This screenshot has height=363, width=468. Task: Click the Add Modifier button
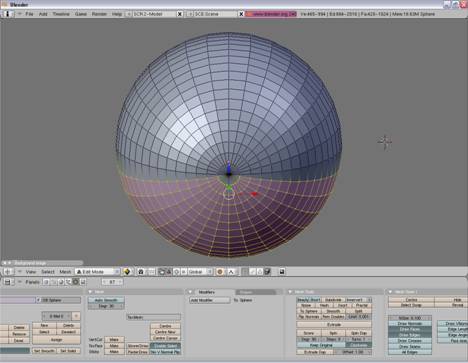(x=210, y=300)
